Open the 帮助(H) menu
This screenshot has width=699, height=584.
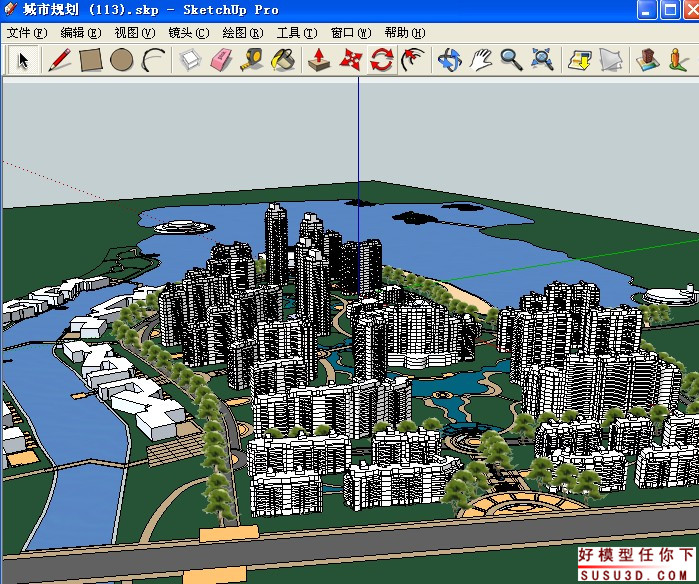[x=405, y=33]
